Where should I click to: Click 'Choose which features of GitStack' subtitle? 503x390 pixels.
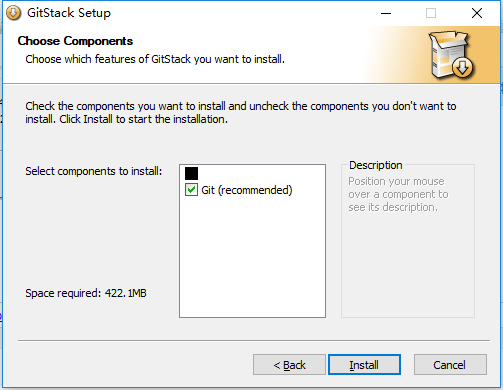coord(155,59)
